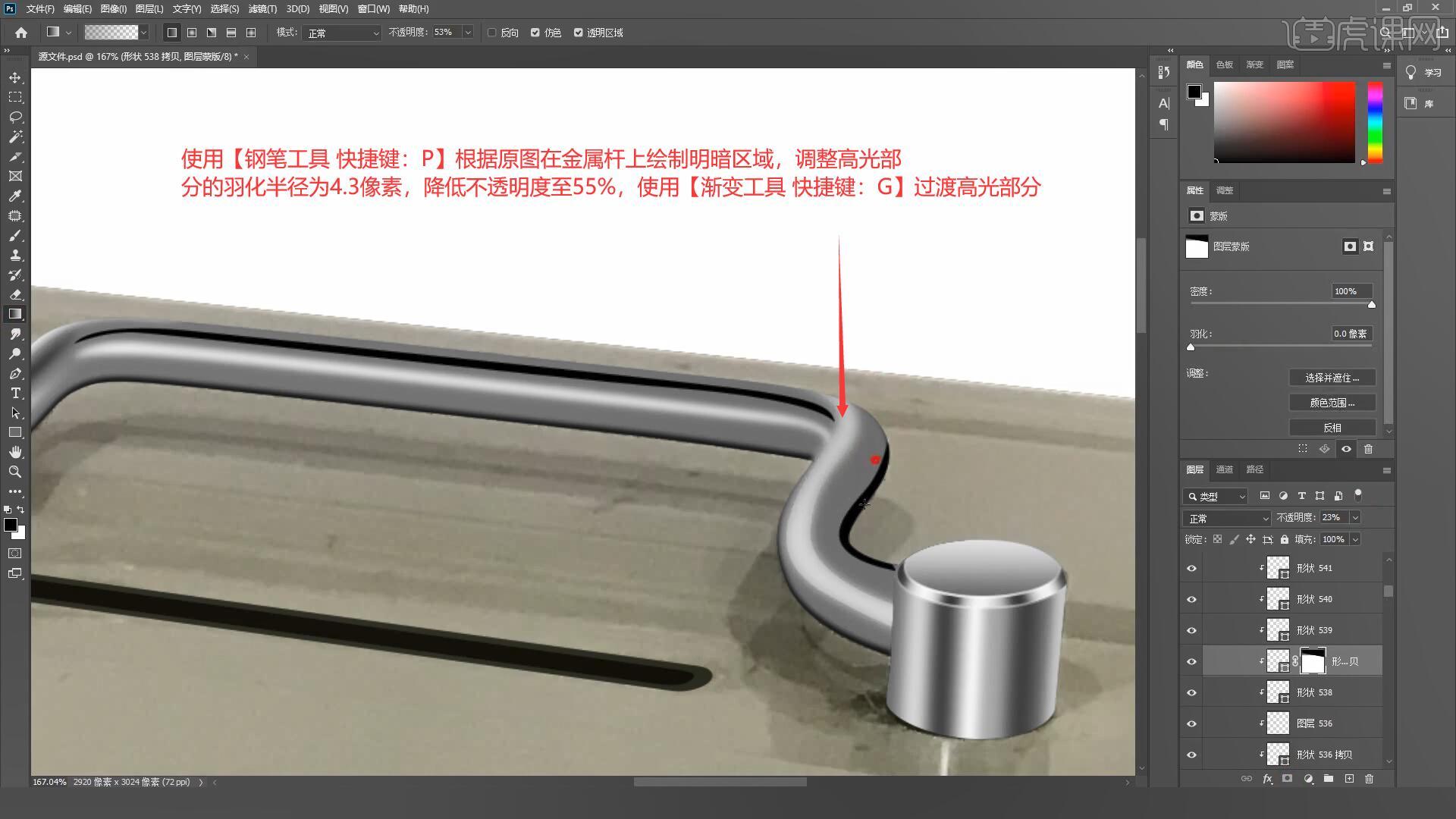
Task: Hide the 形状 541 layer
Action: point(1191,569)
